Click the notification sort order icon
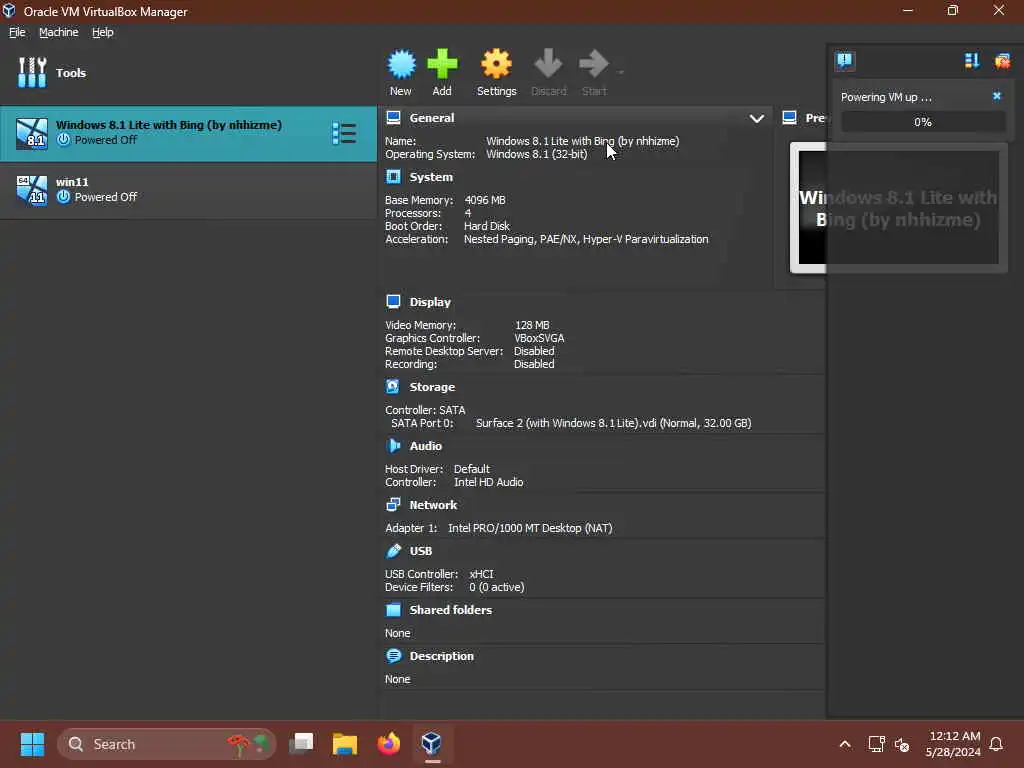 [972, 61]
